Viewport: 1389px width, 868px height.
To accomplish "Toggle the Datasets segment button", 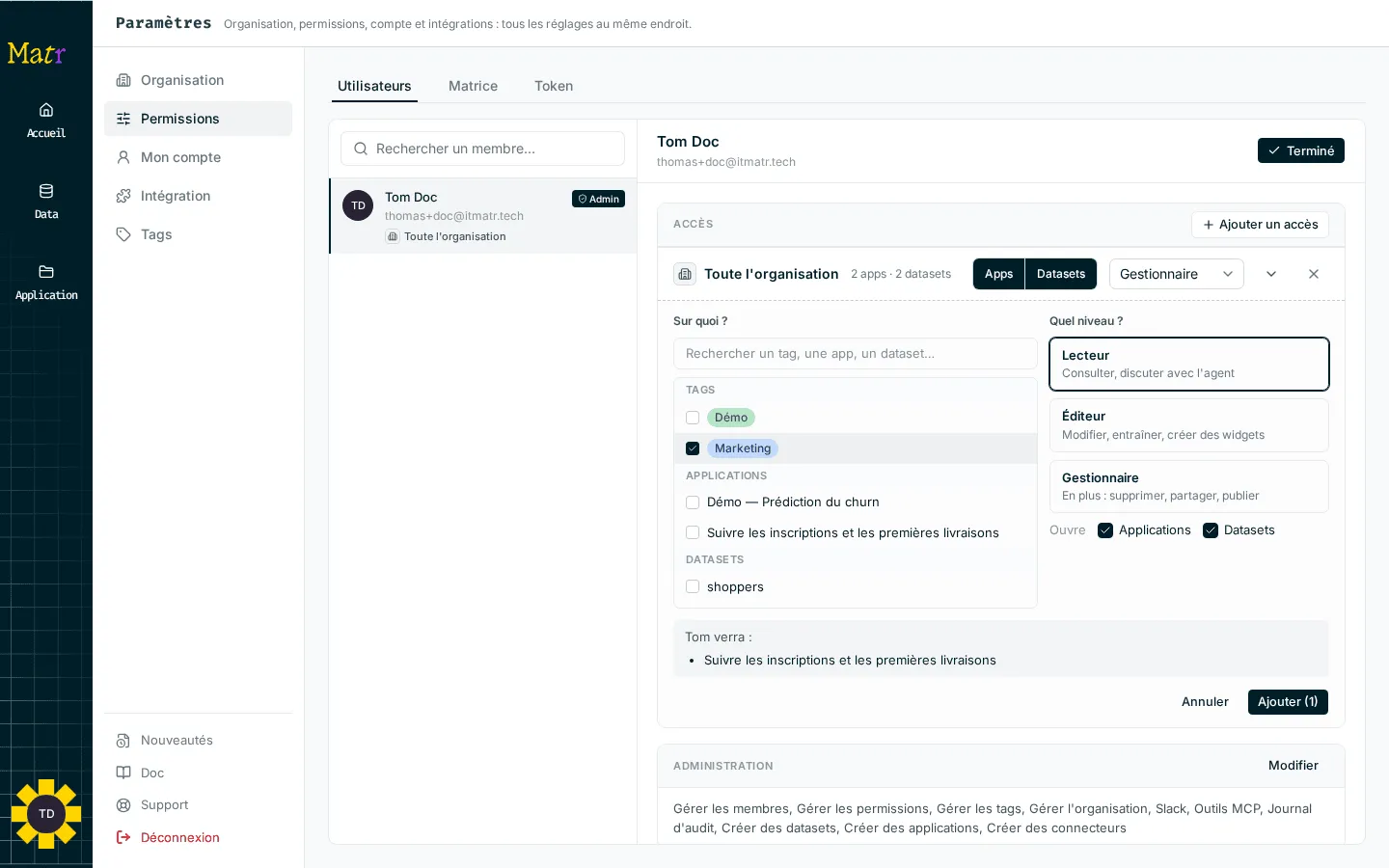I will coord(1061,274).
